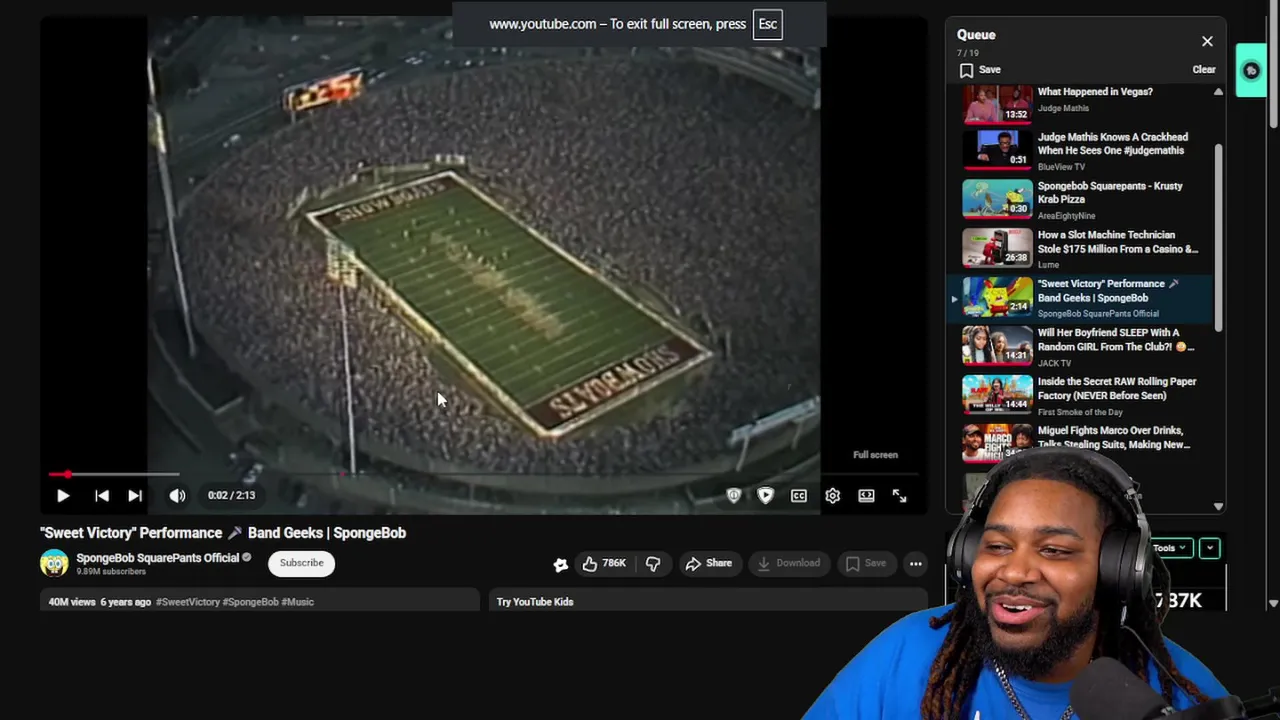The width and height of the screenshot is (1280, 720).
Task: Save the queue as playlist
Action: tap(980, 70)
